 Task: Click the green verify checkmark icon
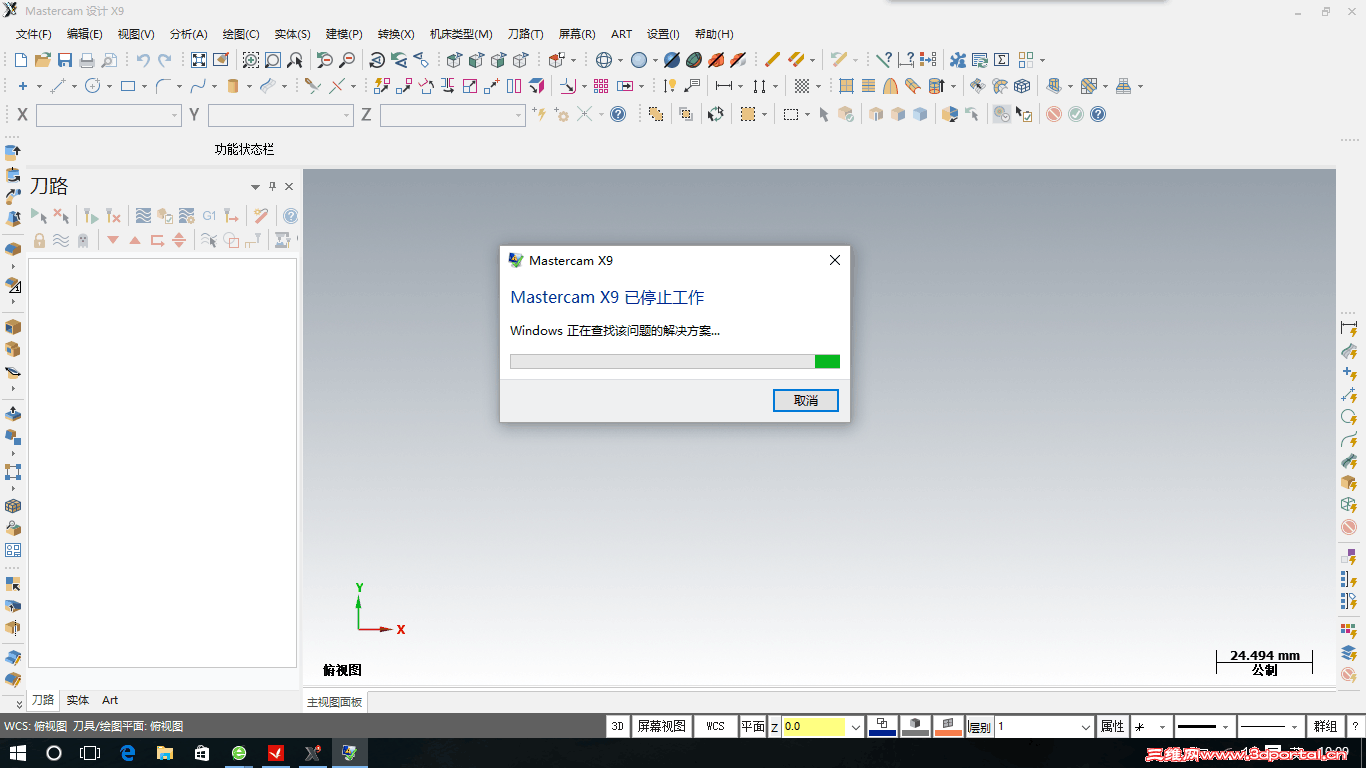click(x=1076, y=114)
